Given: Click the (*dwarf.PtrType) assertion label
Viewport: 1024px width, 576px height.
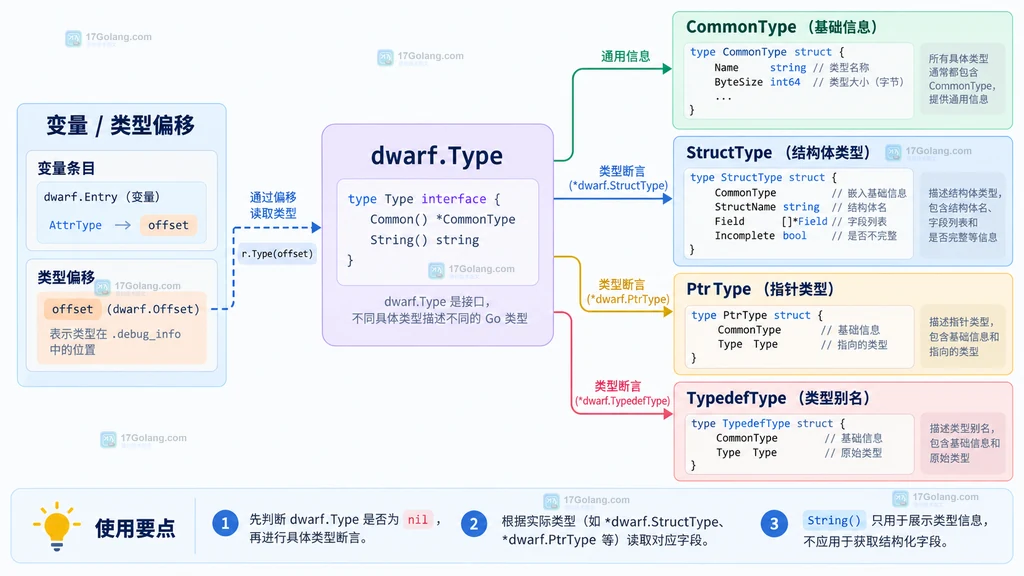Looking at the screenshot, I should (628, 299).
